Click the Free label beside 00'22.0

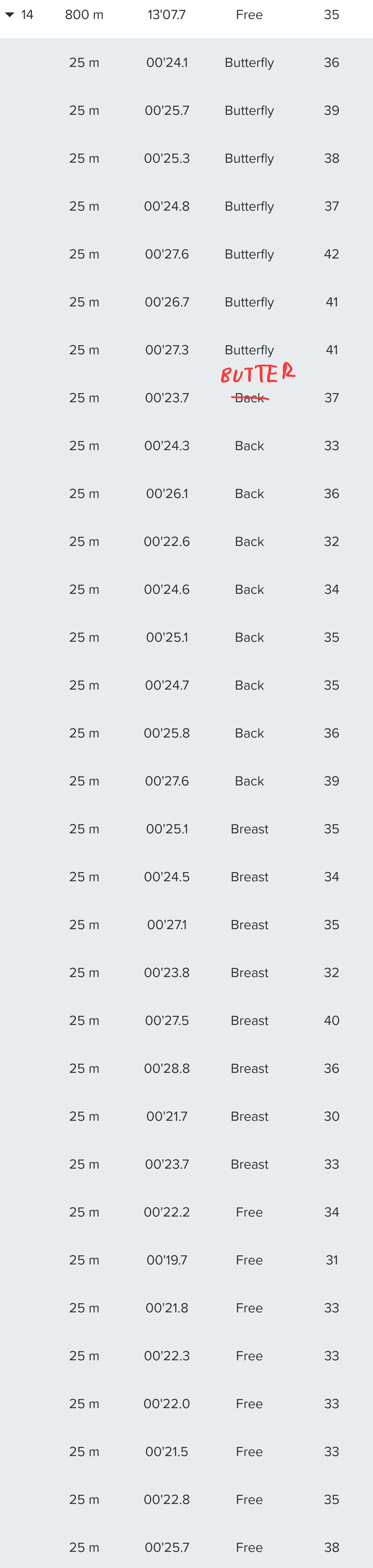point(249,1404)
